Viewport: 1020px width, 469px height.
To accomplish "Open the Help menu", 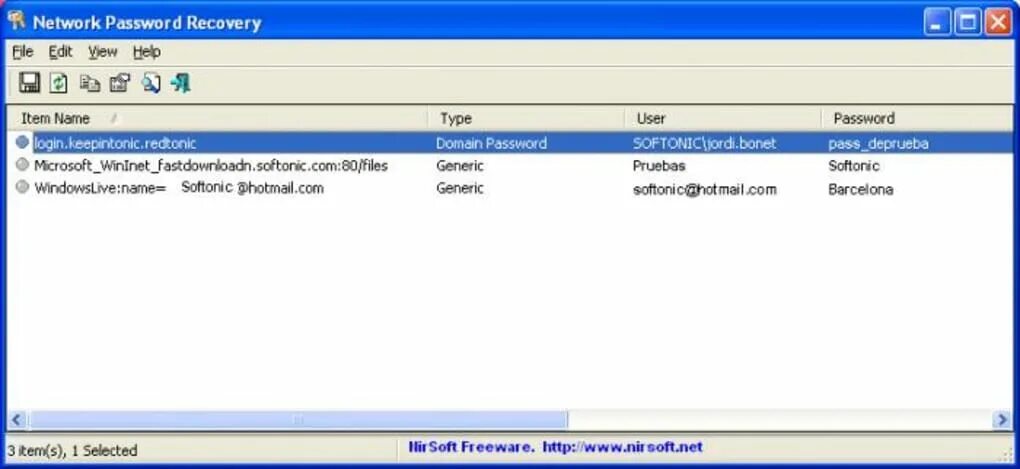I will click(146, 52).
